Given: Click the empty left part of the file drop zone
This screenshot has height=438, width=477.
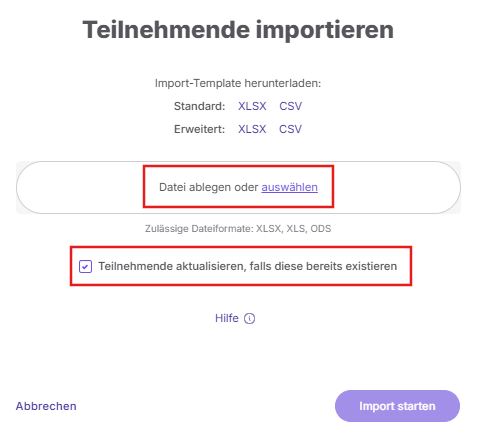Looking at the screenshot, I should (80, 187).
